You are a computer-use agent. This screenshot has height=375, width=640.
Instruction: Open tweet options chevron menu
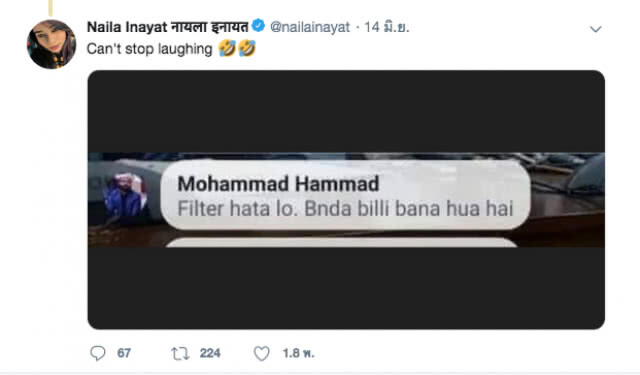pyautogui.click(x=596, y=29)
